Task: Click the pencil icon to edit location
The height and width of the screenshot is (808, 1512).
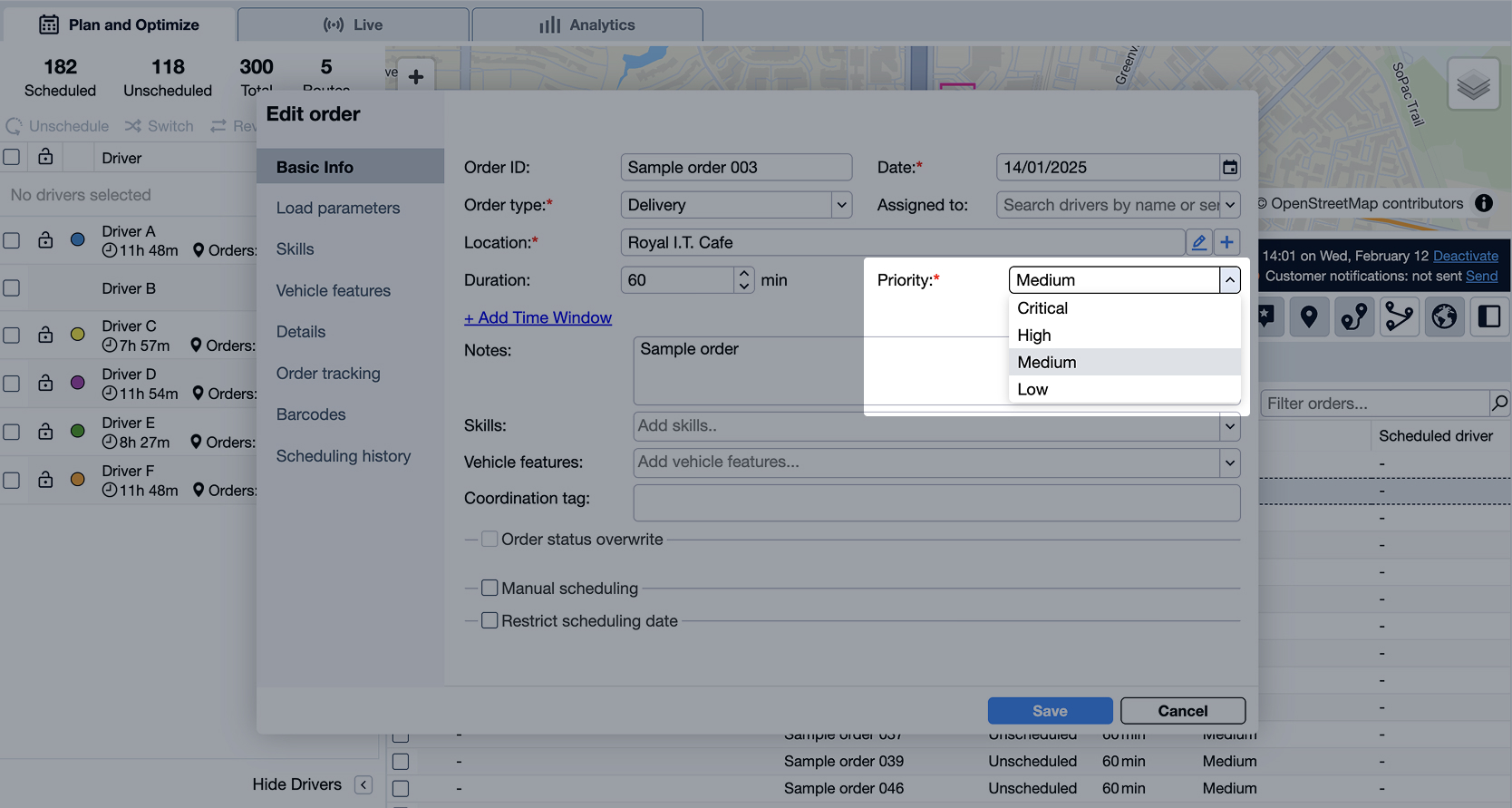Action: pyautogui.click(x=1198, y=242)
